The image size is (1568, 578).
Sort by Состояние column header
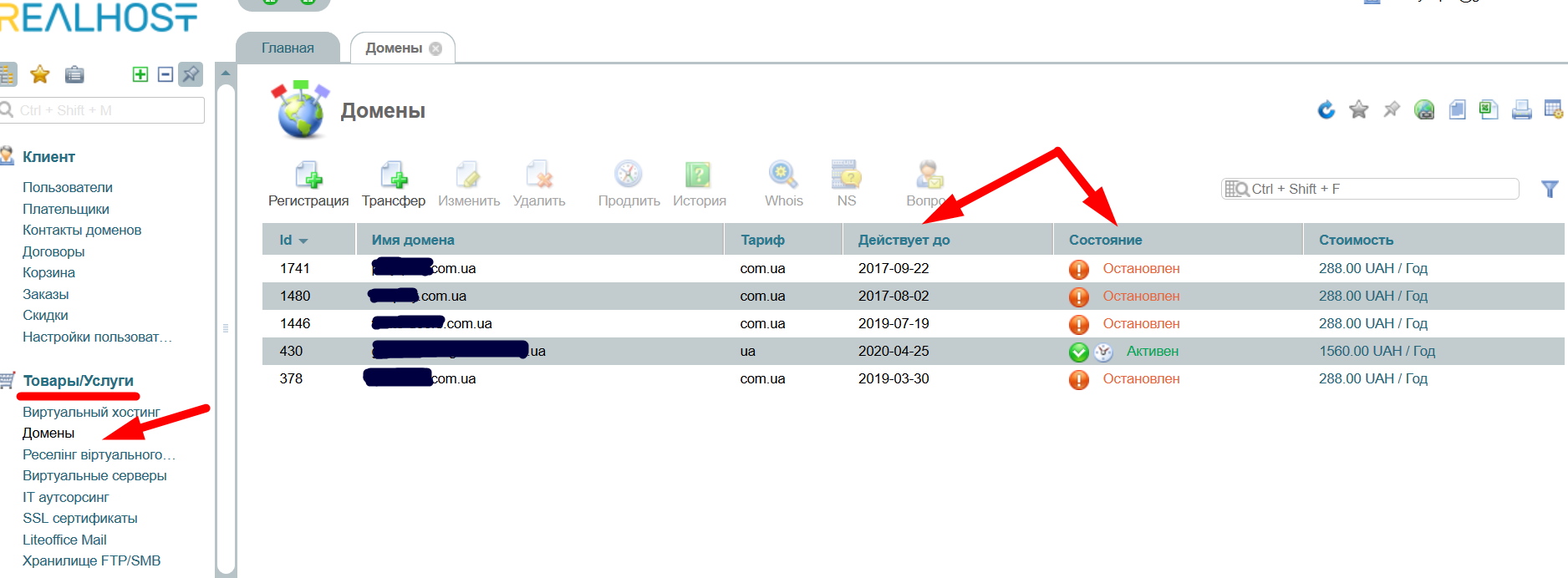point(1178,240)
